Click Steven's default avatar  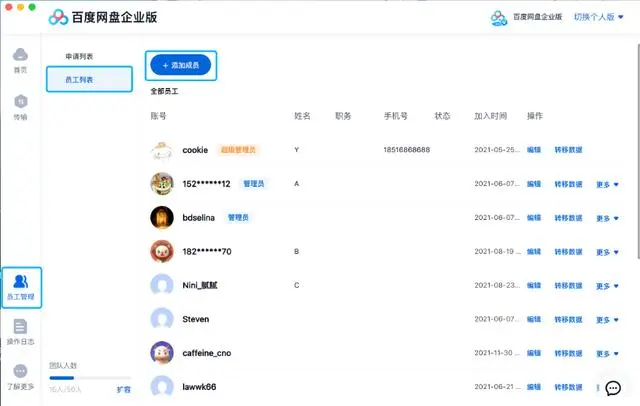[162, 319]
